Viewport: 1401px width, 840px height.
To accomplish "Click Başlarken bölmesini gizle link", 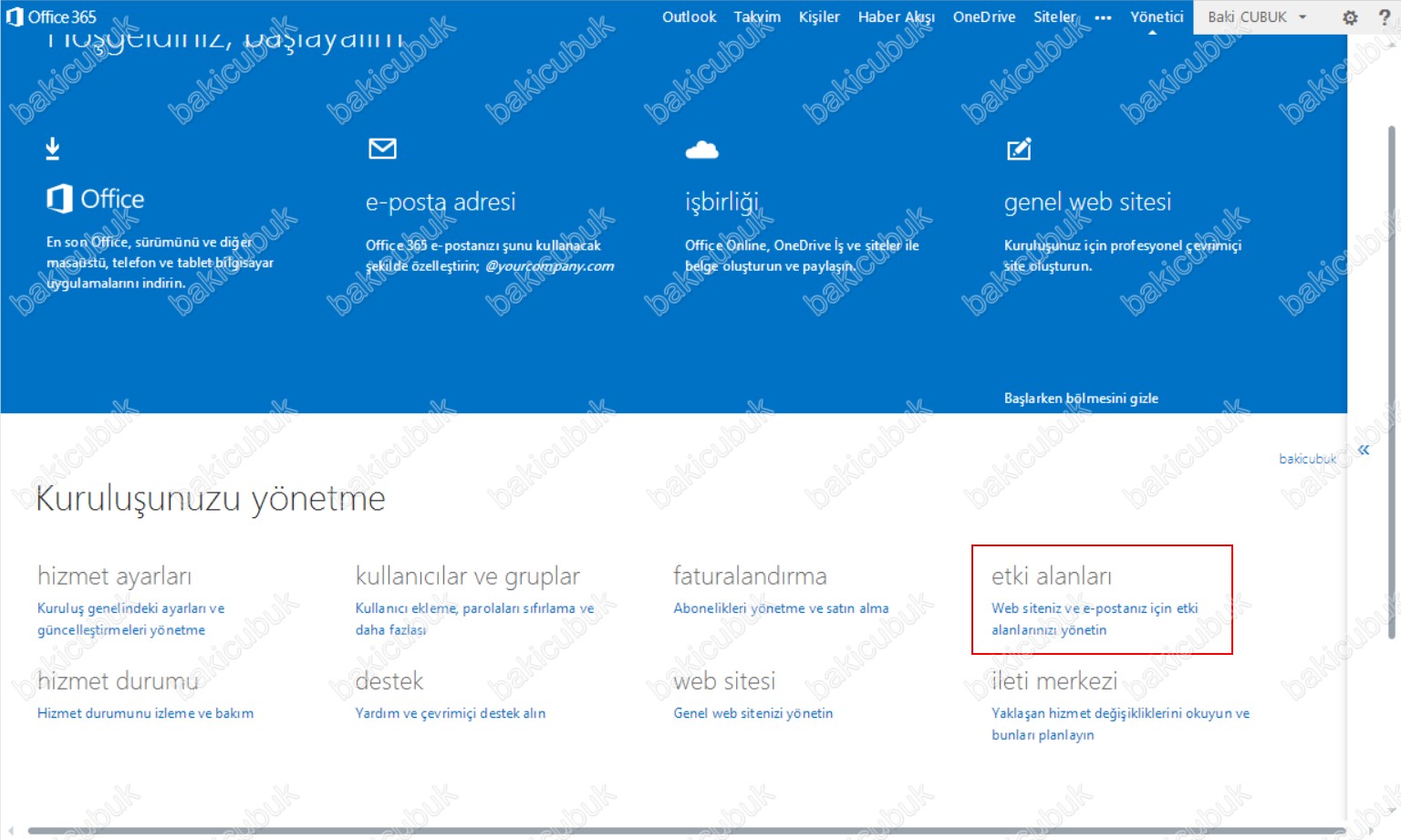I will click(1081, 399).
